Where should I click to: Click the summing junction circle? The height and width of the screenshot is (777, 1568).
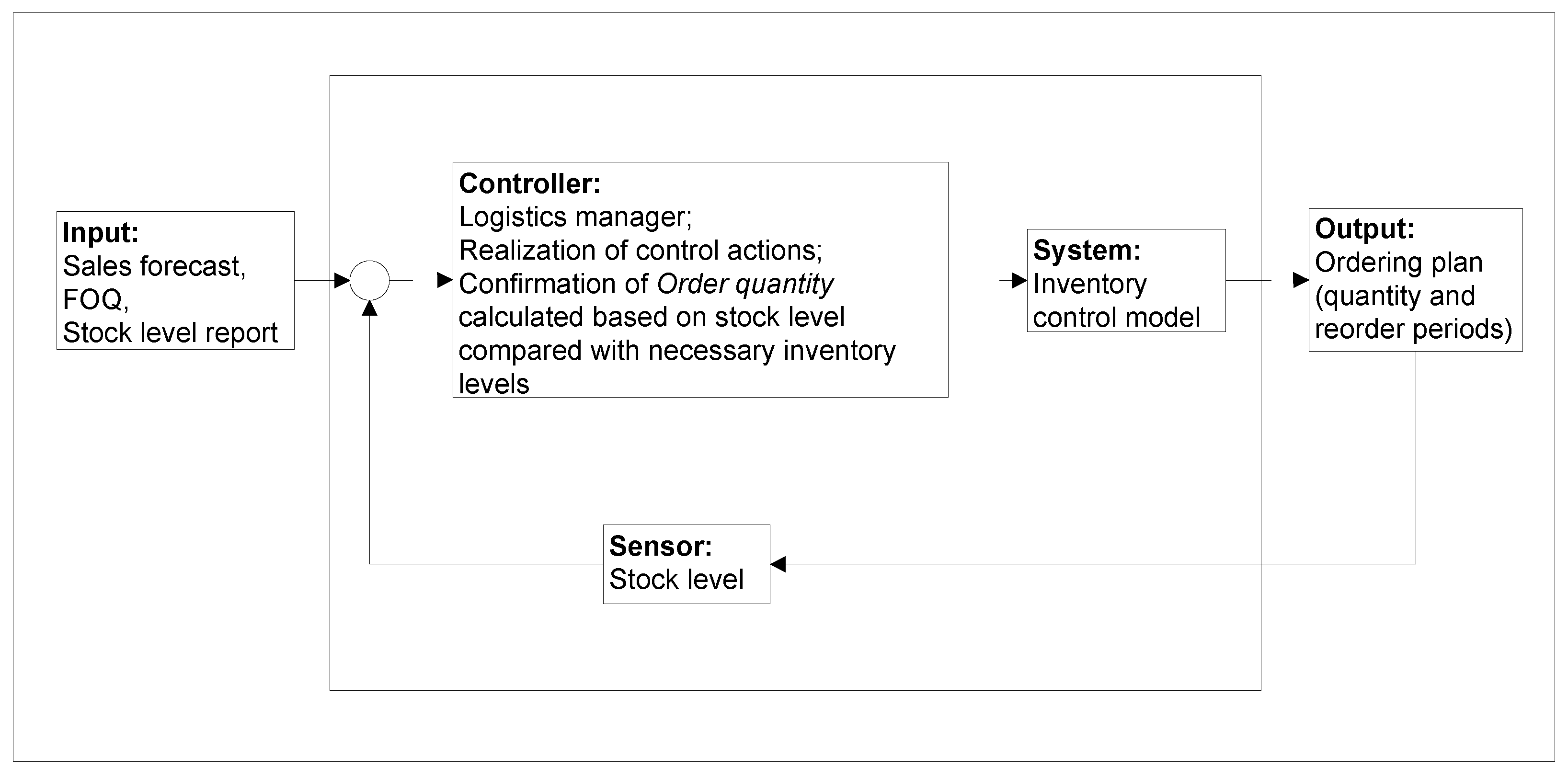coord(369,281)
